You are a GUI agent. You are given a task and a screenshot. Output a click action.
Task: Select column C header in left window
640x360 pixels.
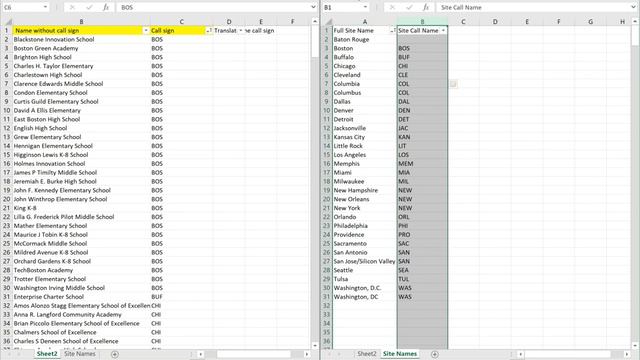tap(181, 22)
